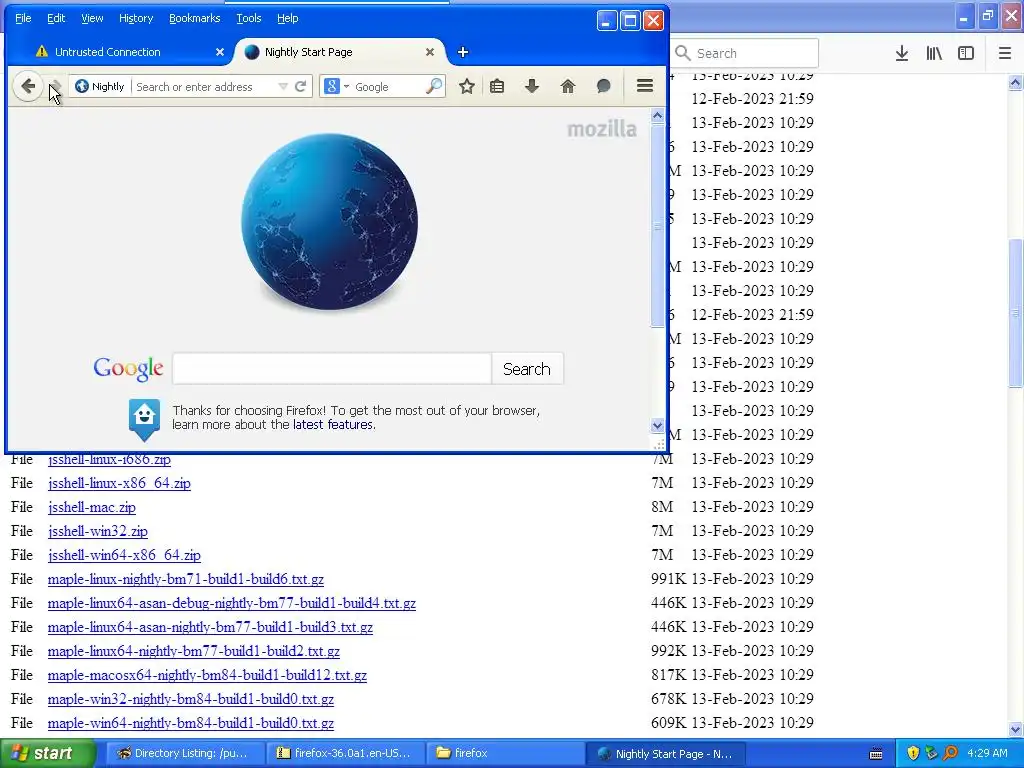Click the snippet house icon beside the Firefox message
This screenshot has height=768, width=1024.
coord(144,419)
